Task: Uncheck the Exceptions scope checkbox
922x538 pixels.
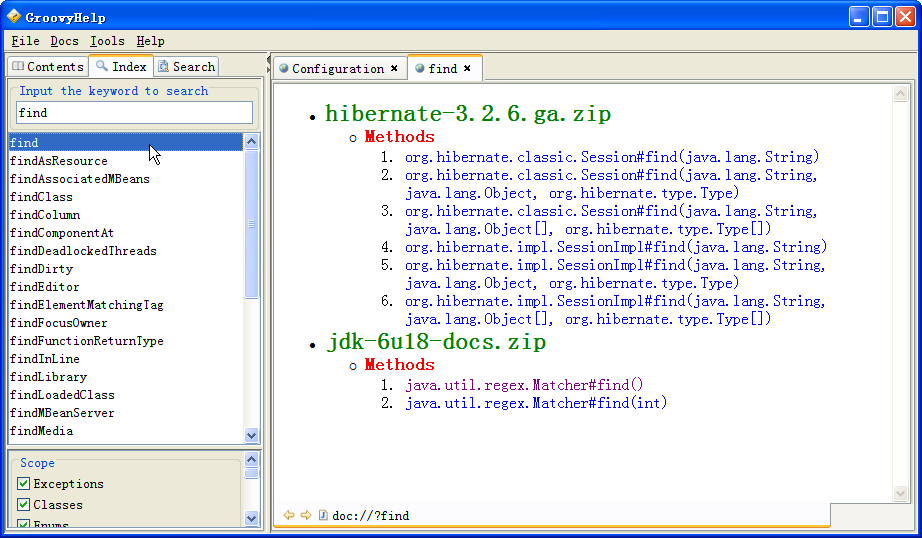Action: pyautogui.click(x=24, y=484)
